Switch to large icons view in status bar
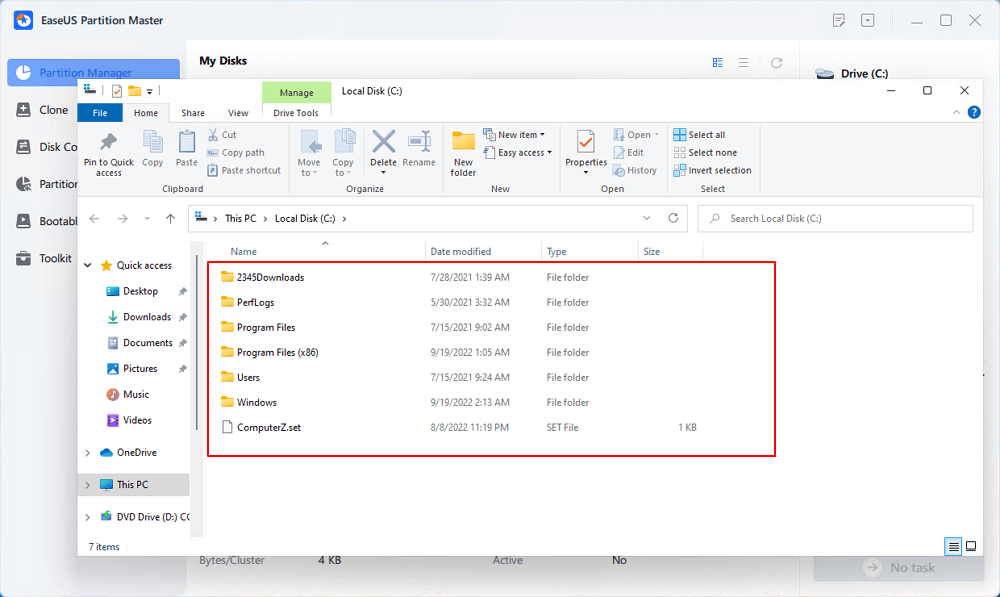Screen dimensions: 1000x597 point(970,546)
